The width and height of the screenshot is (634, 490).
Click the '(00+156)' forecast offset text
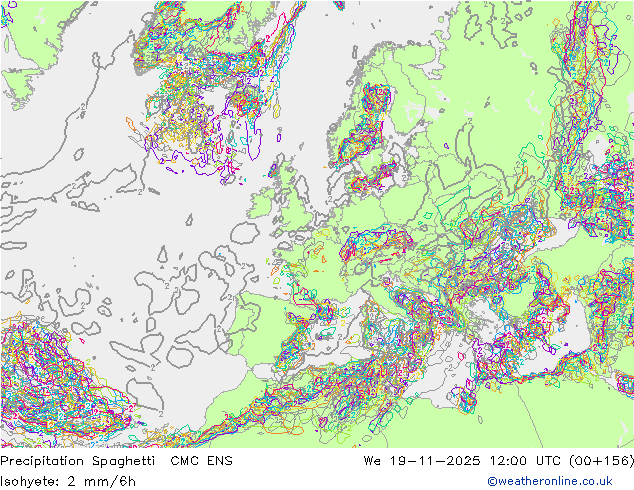[x=601, y=460]
